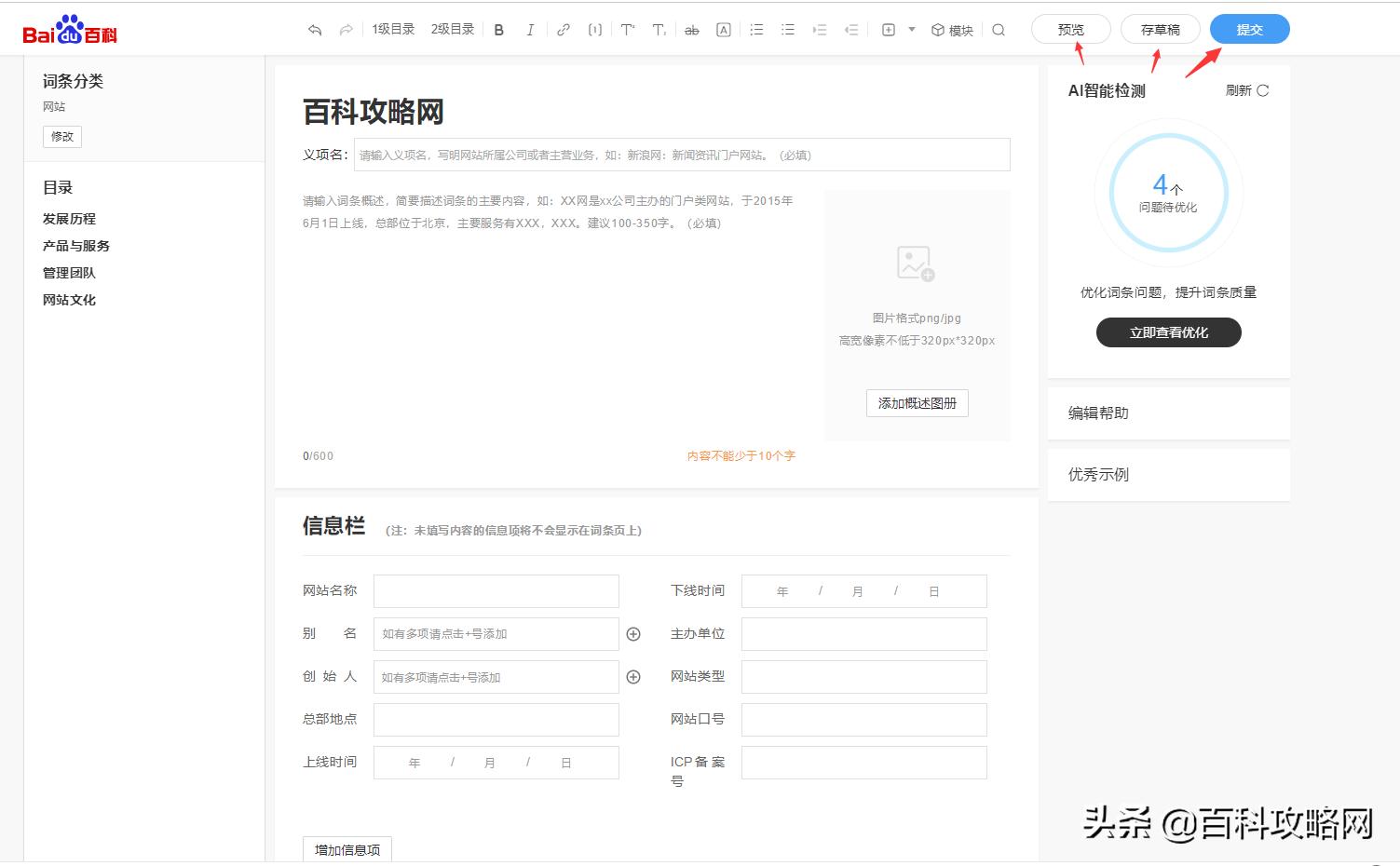The height and width of the screenshot is (866, 1400).
Task: Click the undo icon in the toolbar
Action: (x=314, y=29)
